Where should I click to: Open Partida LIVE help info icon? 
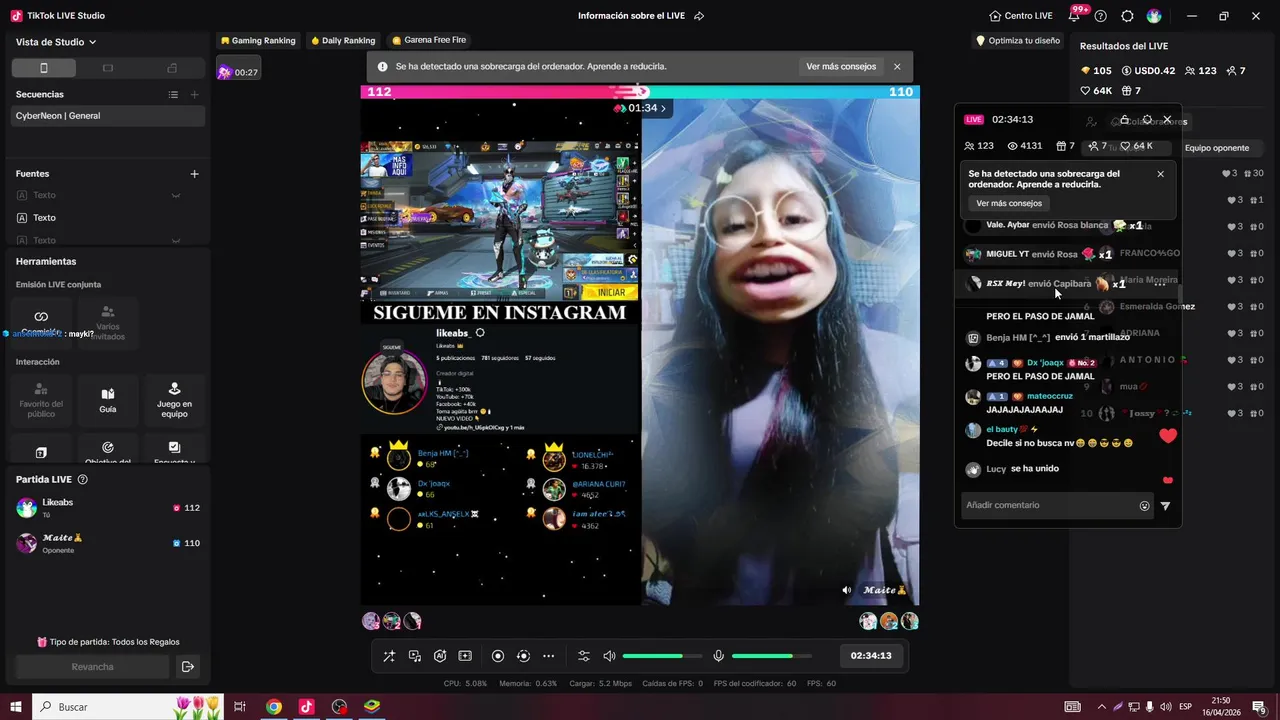tap(83, 480)
